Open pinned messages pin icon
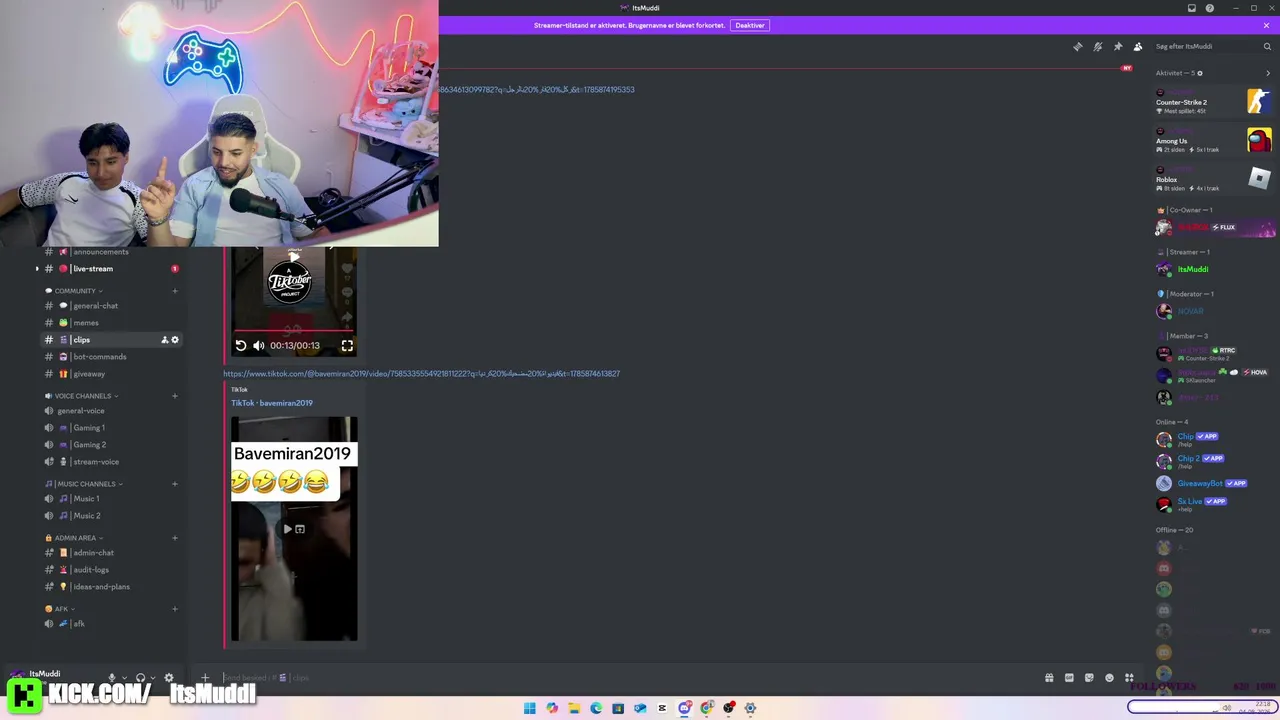 pos(1118,46)
